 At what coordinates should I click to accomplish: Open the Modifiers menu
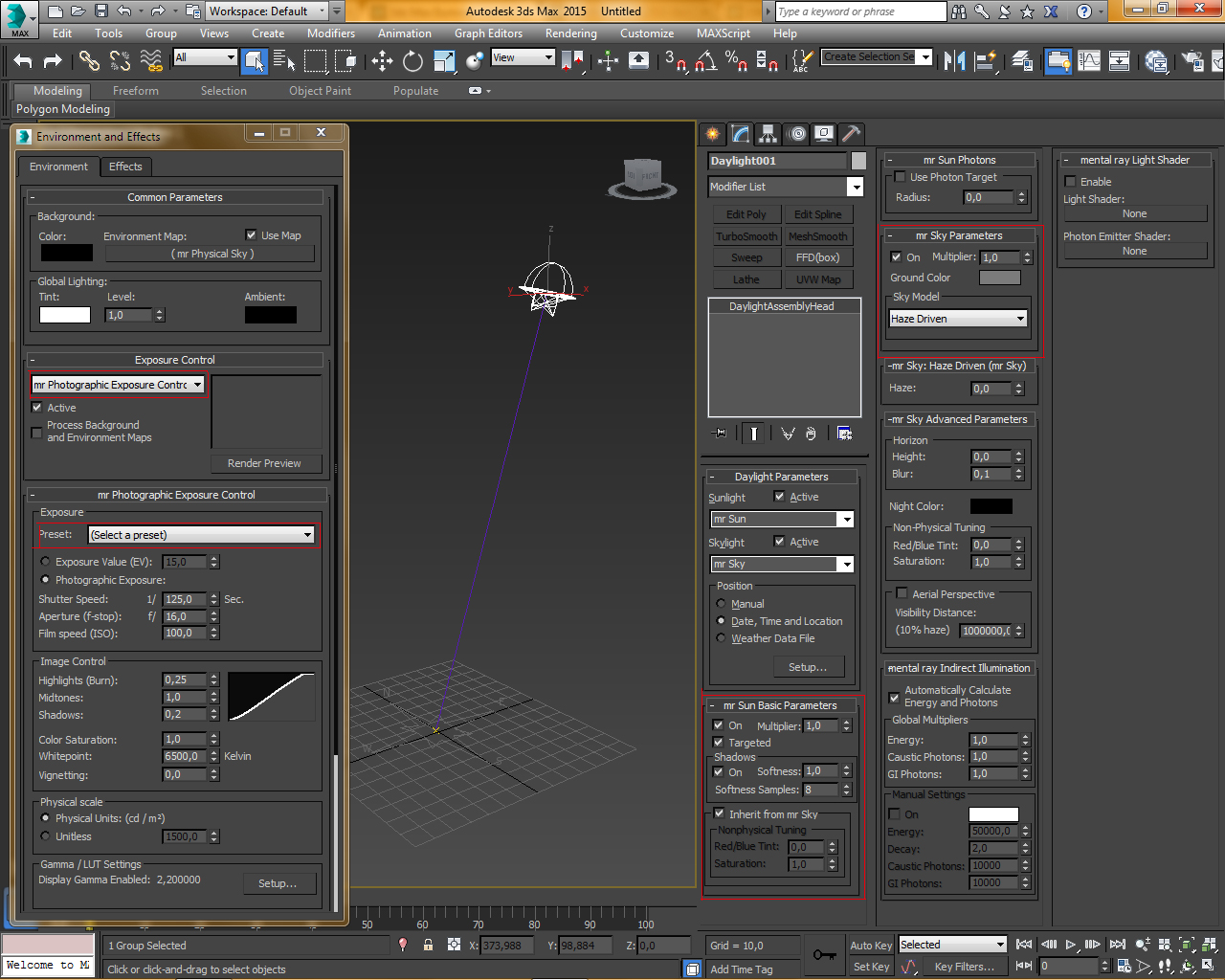[x=331, y=33]
